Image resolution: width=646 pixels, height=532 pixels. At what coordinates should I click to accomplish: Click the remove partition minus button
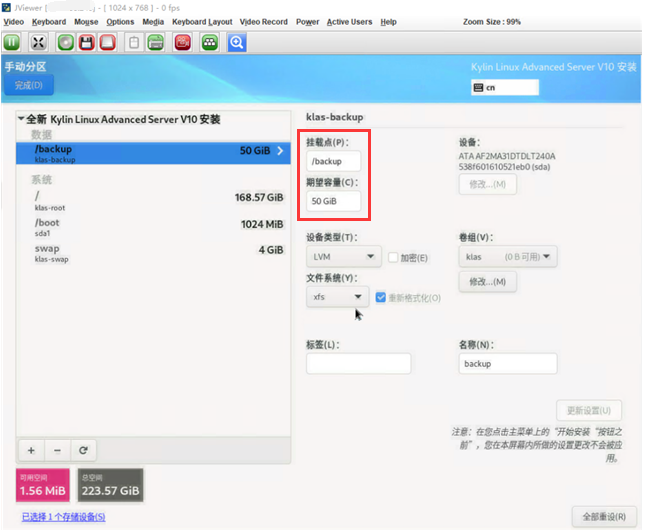[x=57, y=450]
